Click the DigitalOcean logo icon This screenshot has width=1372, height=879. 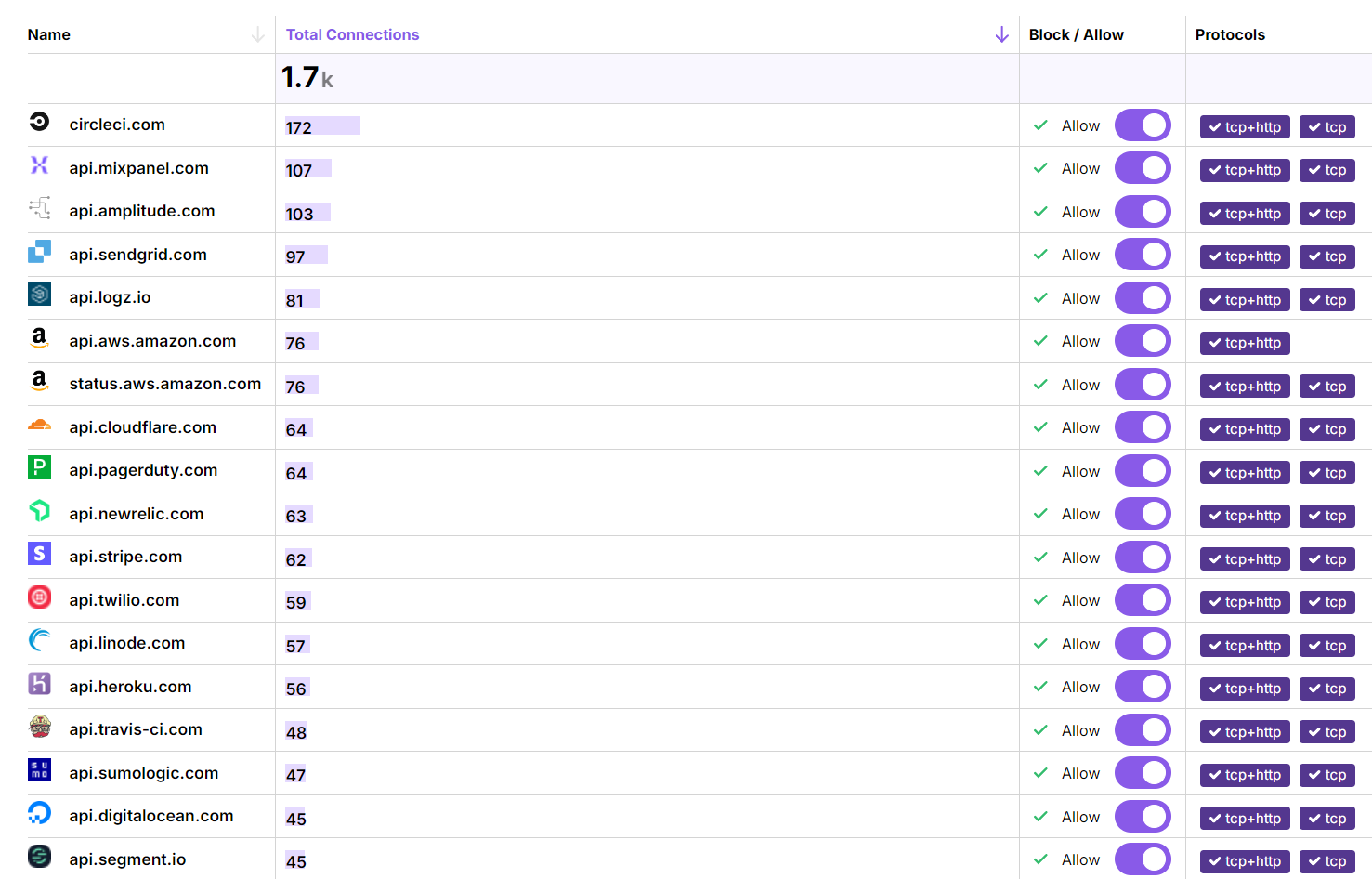click(x=39, y=813)
